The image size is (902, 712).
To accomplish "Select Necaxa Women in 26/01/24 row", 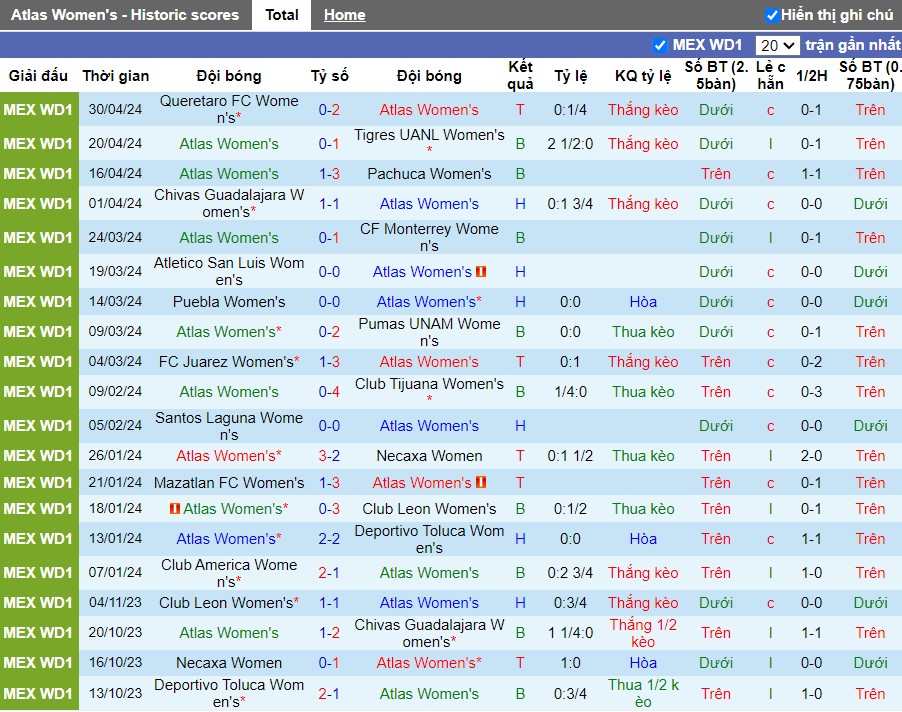I will 429,456.
